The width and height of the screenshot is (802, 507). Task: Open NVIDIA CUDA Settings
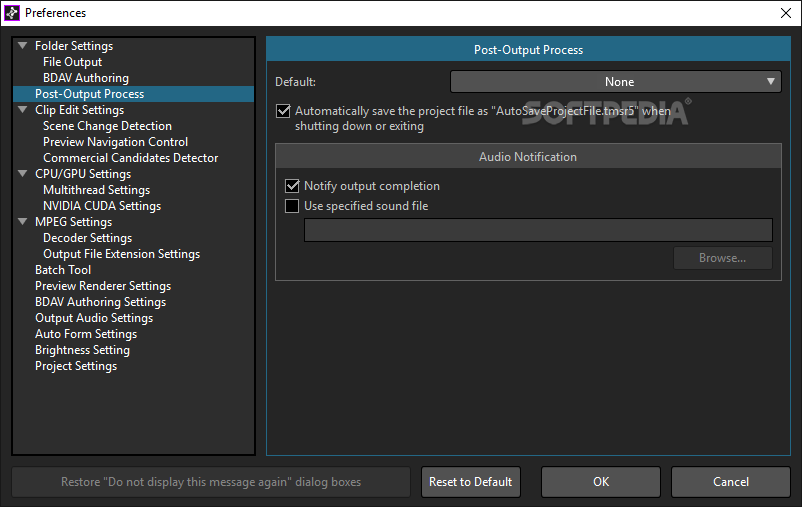click(x=102, y=206)
